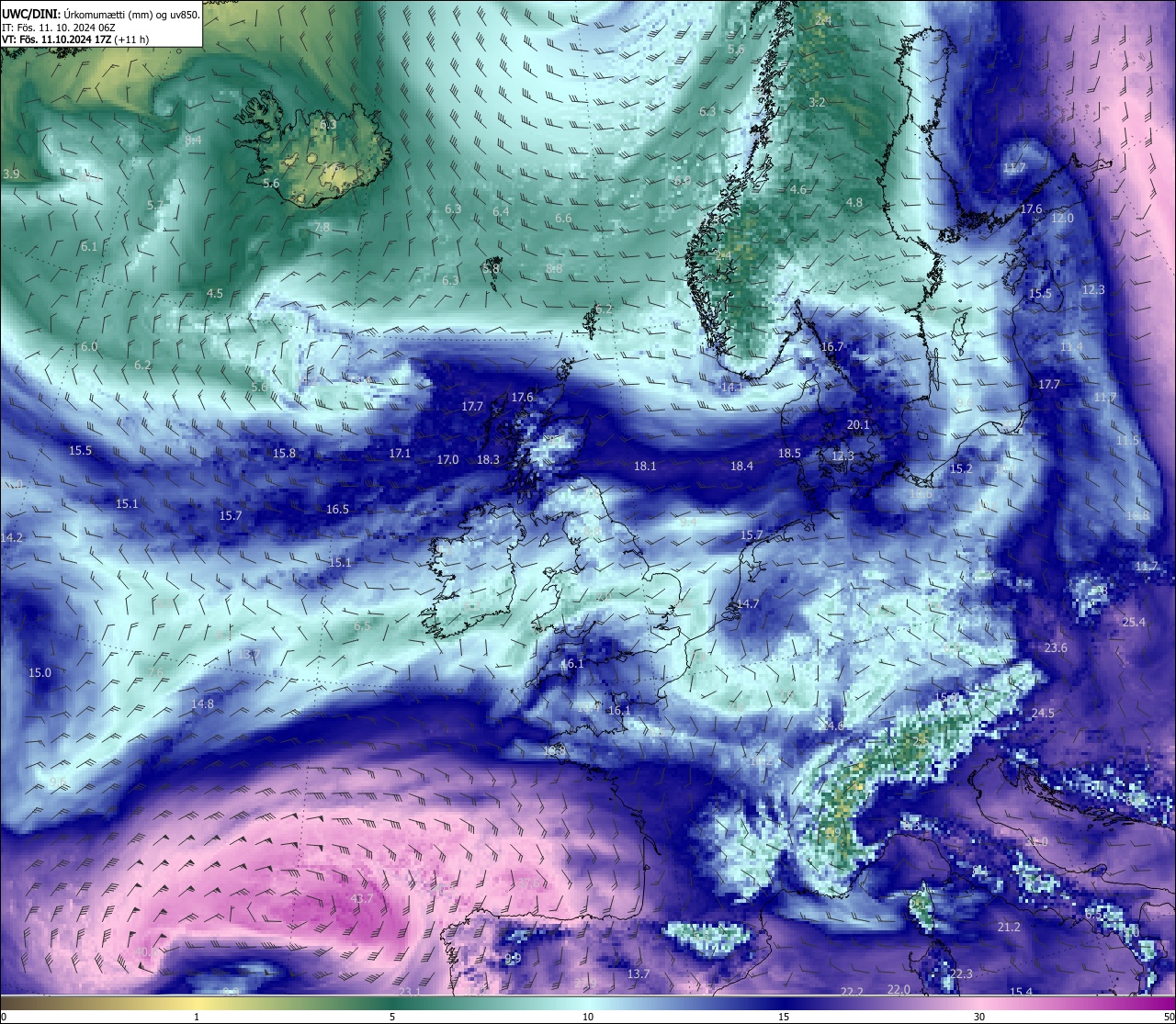Click the 14.8 value label
Image resolution: width=1176 pixels, height=1024 pixels.
[202, 703]
